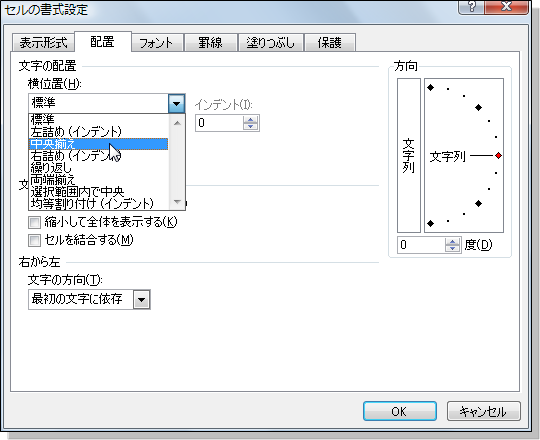Toggle the セルを結合する checkbox
The height and width of the screenshot is (440, 540).
34,240
